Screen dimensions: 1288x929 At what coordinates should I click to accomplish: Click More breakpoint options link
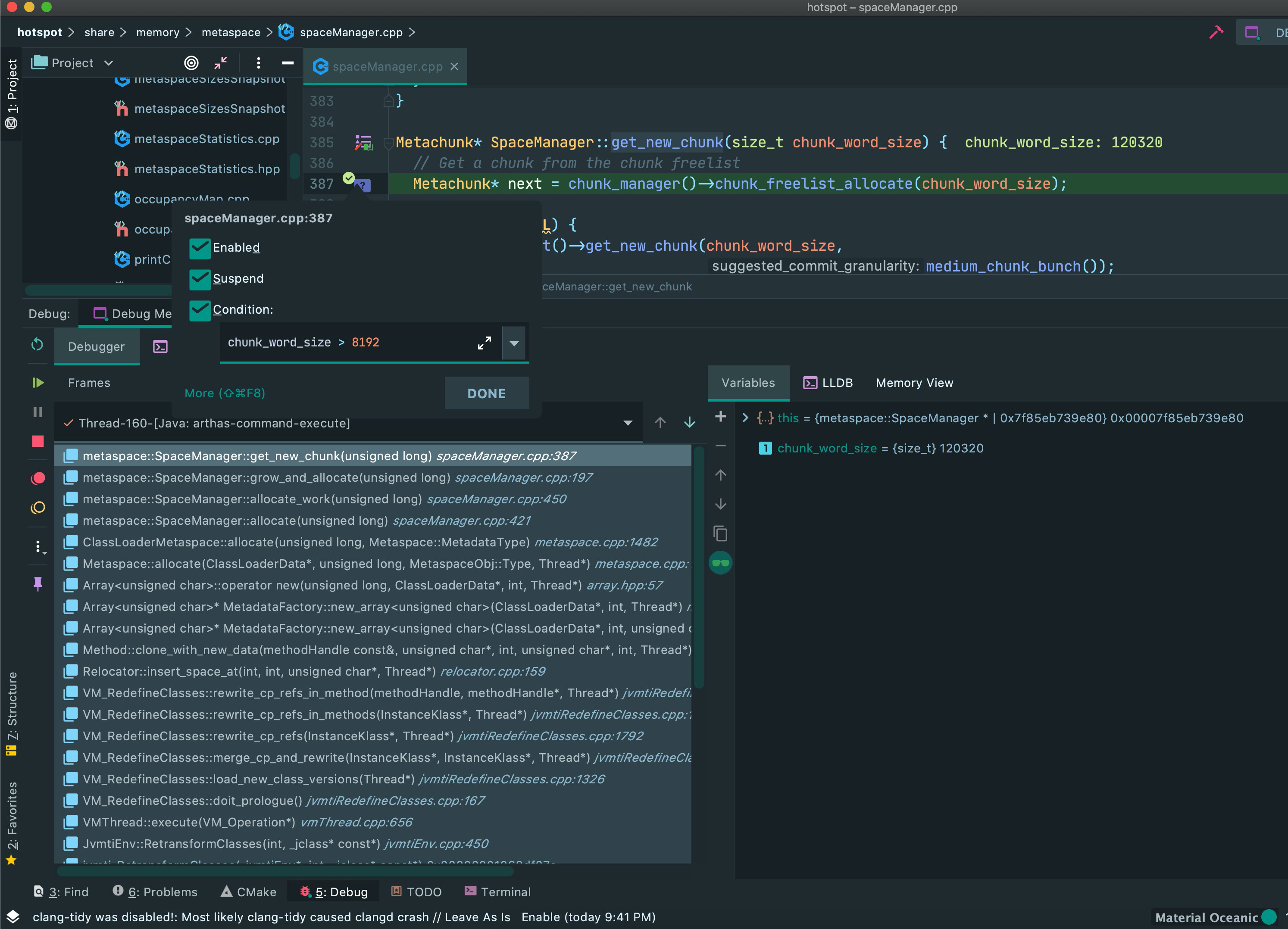tap(225, 393)
